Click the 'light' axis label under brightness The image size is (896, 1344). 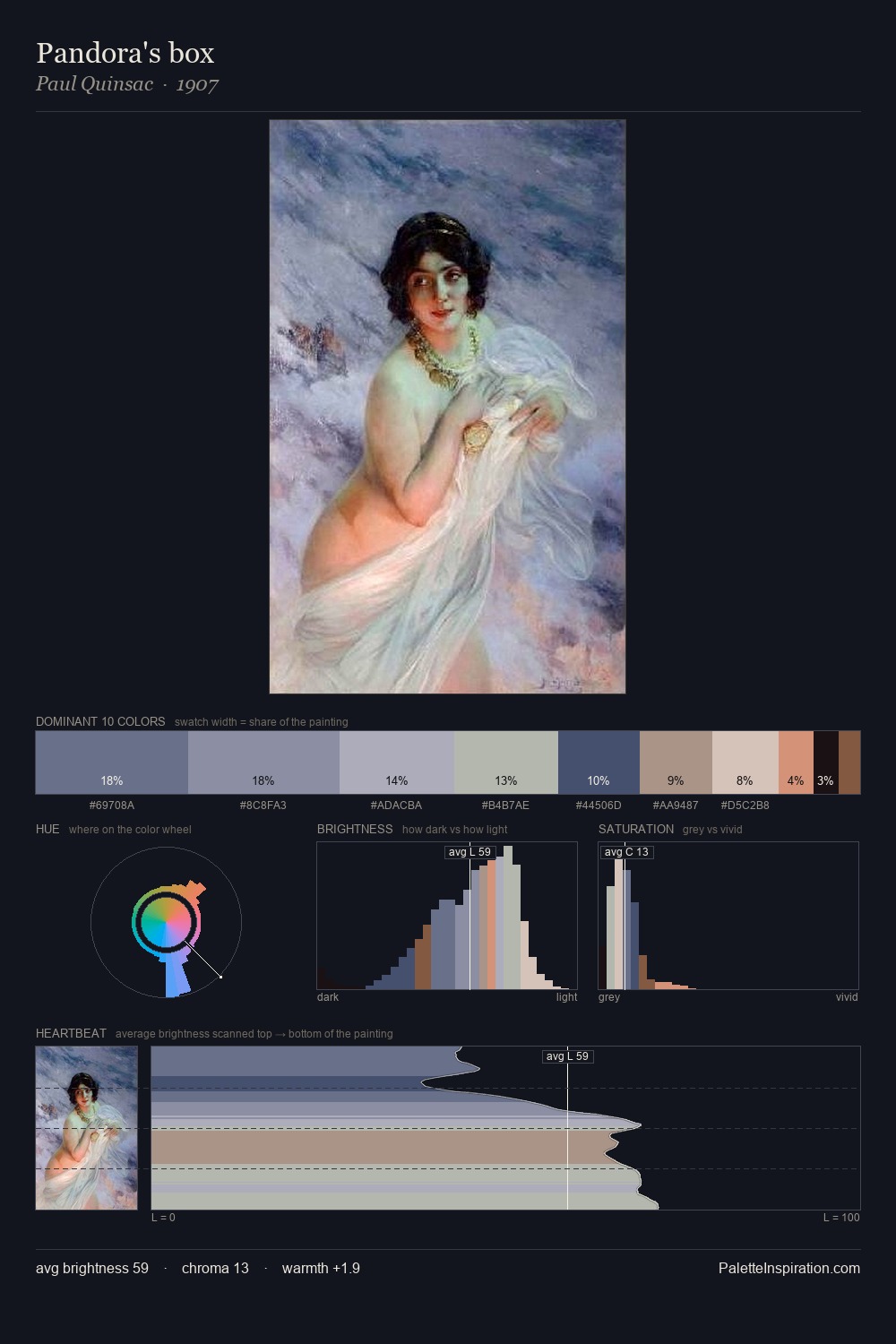(567, 997)
